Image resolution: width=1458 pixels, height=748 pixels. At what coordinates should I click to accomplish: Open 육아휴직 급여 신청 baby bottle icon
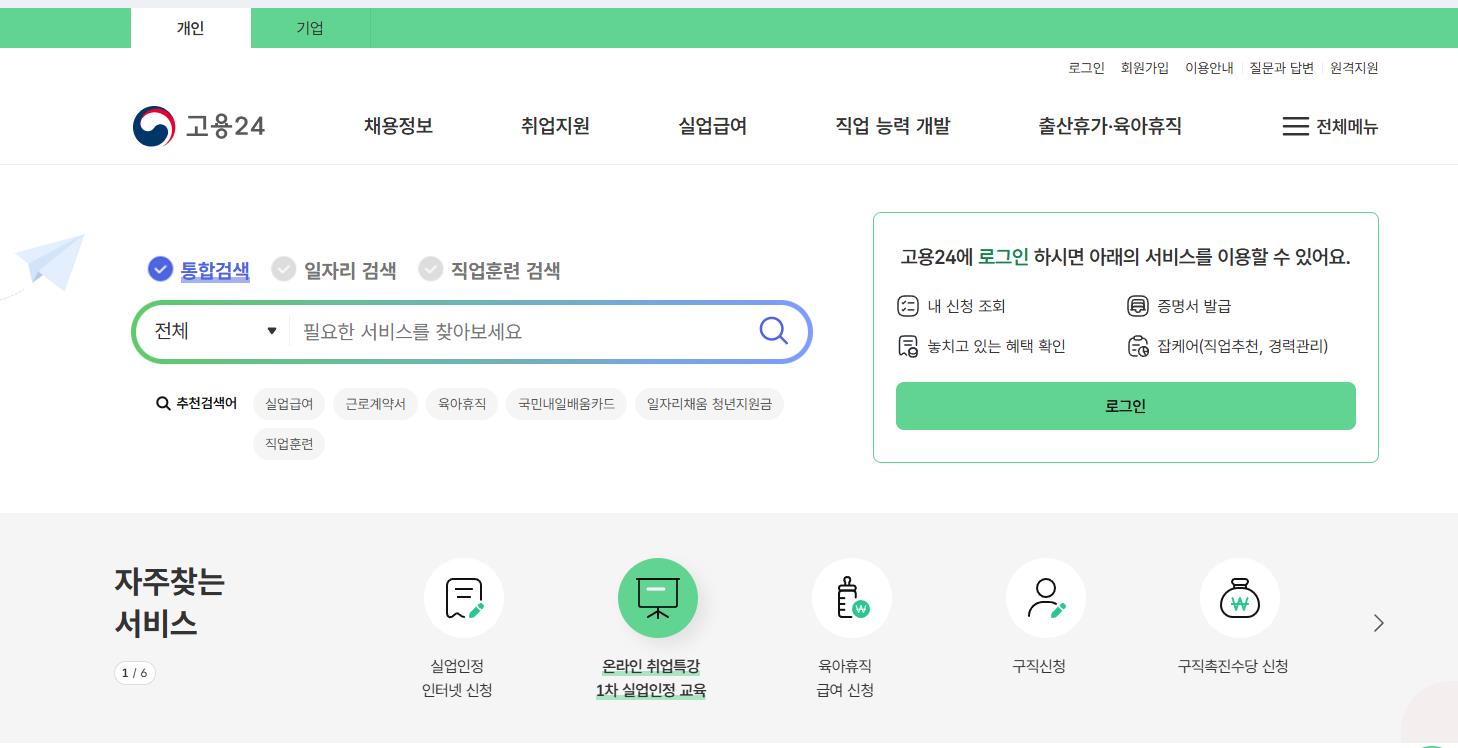[851, 598]
